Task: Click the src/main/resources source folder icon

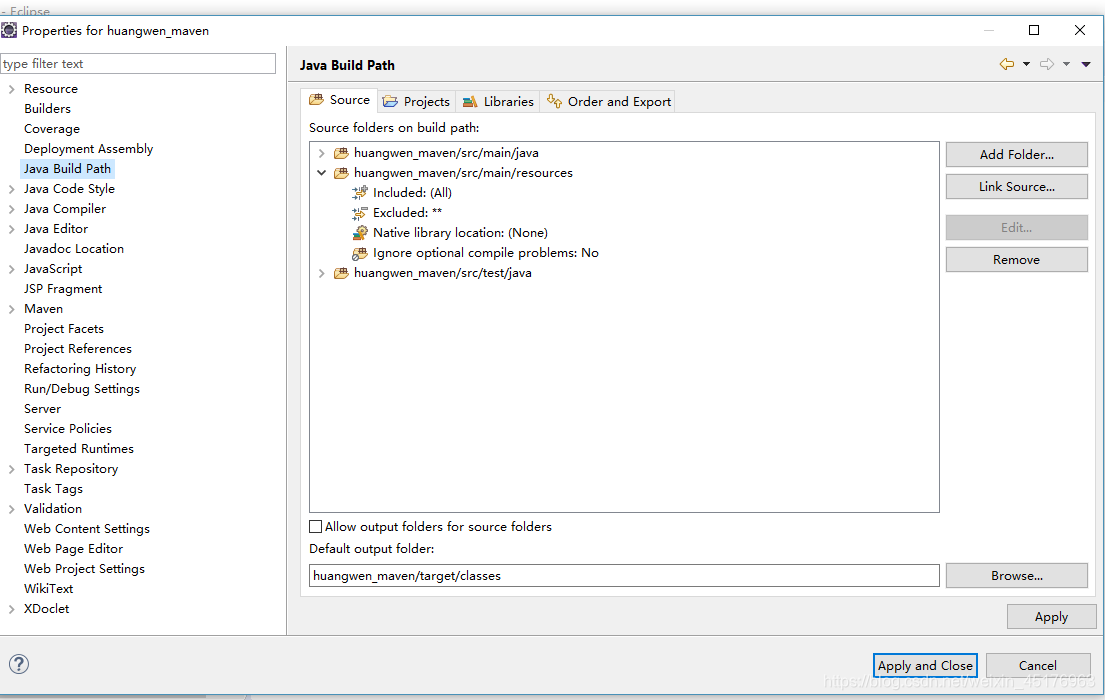Action: pos(341,173)
